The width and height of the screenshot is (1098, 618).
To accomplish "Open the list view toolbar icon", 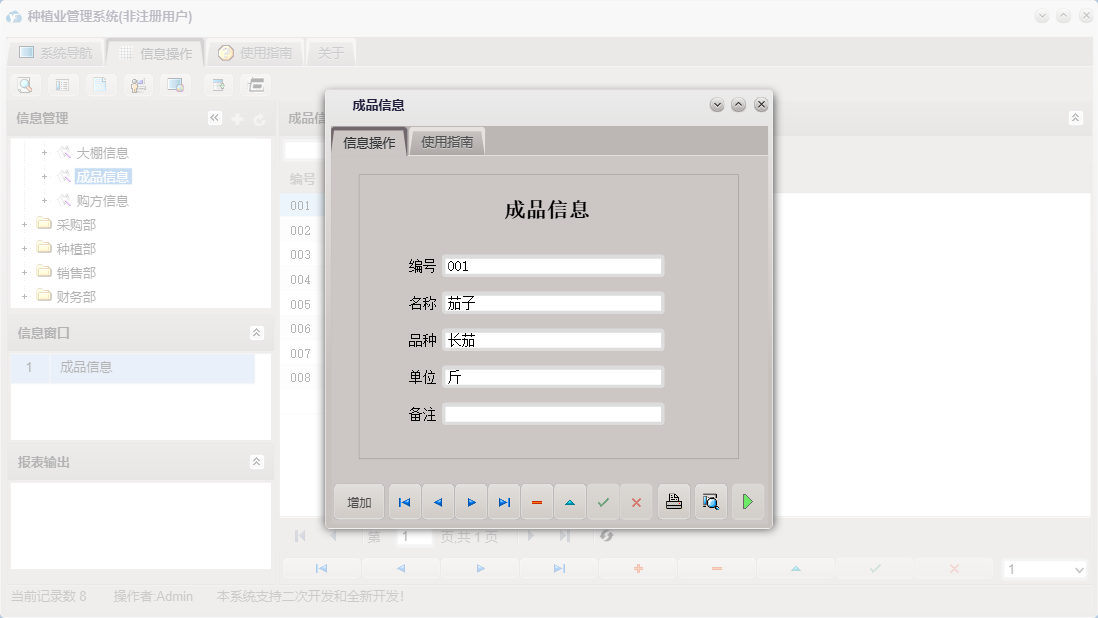I will pyautogui.click(x=62, y=85).
